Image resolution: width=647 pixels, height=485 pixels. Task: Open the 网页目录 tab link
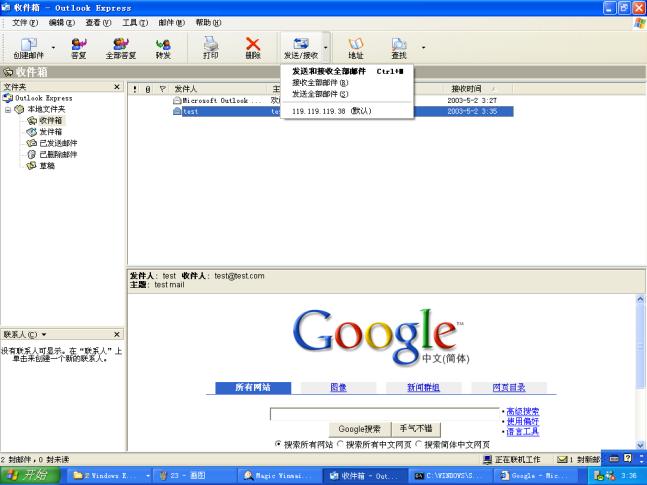point(509,388)
